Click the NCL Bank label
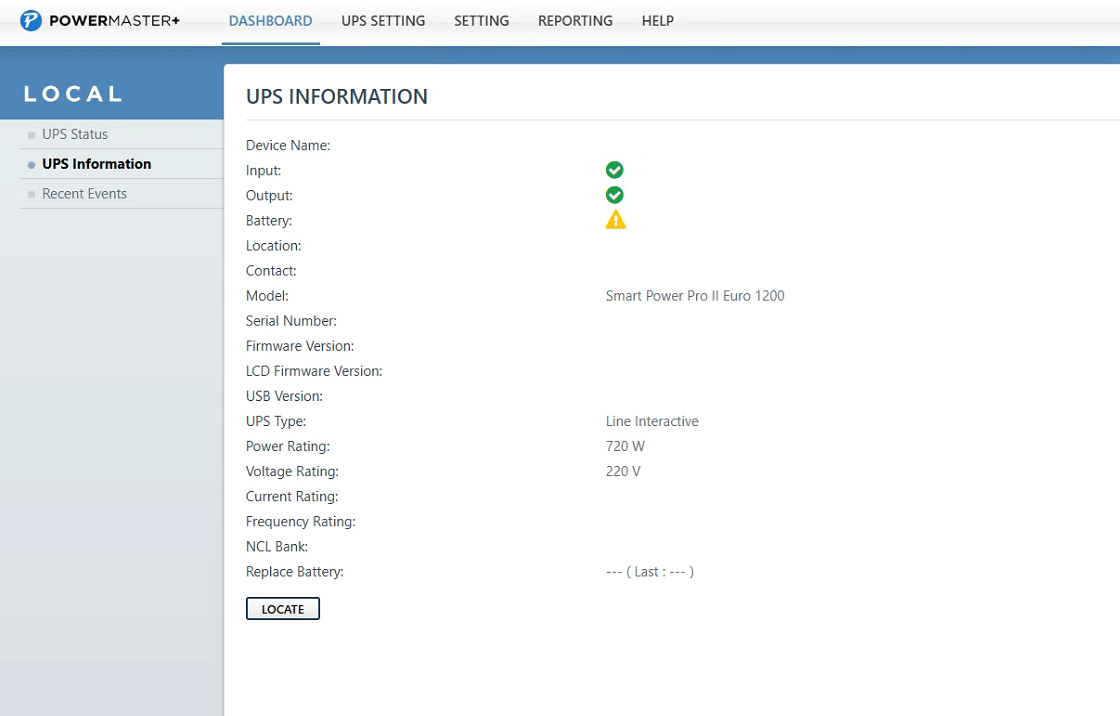 [277, 547]
